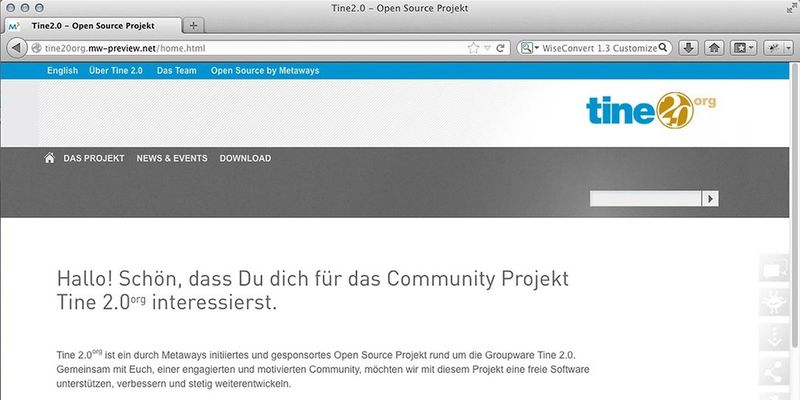Image resolution: width=800 pixels, height=400 pixels.
Task: Click the add-on toolbar icon at far right
Action: 773,48
